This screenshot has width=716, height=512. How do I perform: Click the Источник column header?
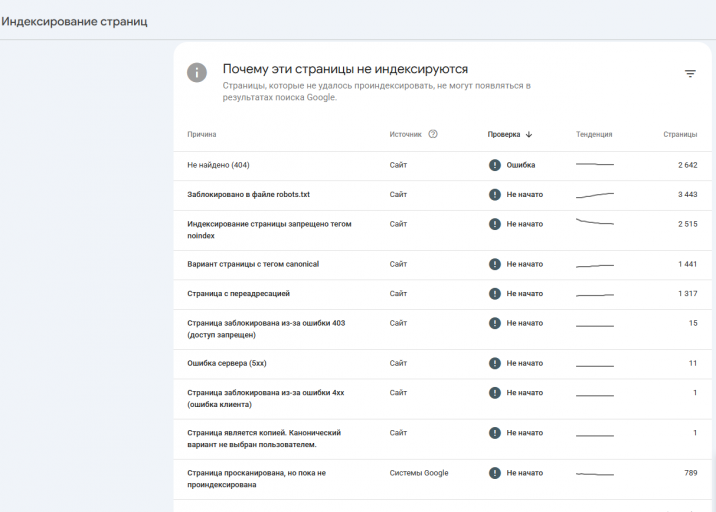point(405,134)
